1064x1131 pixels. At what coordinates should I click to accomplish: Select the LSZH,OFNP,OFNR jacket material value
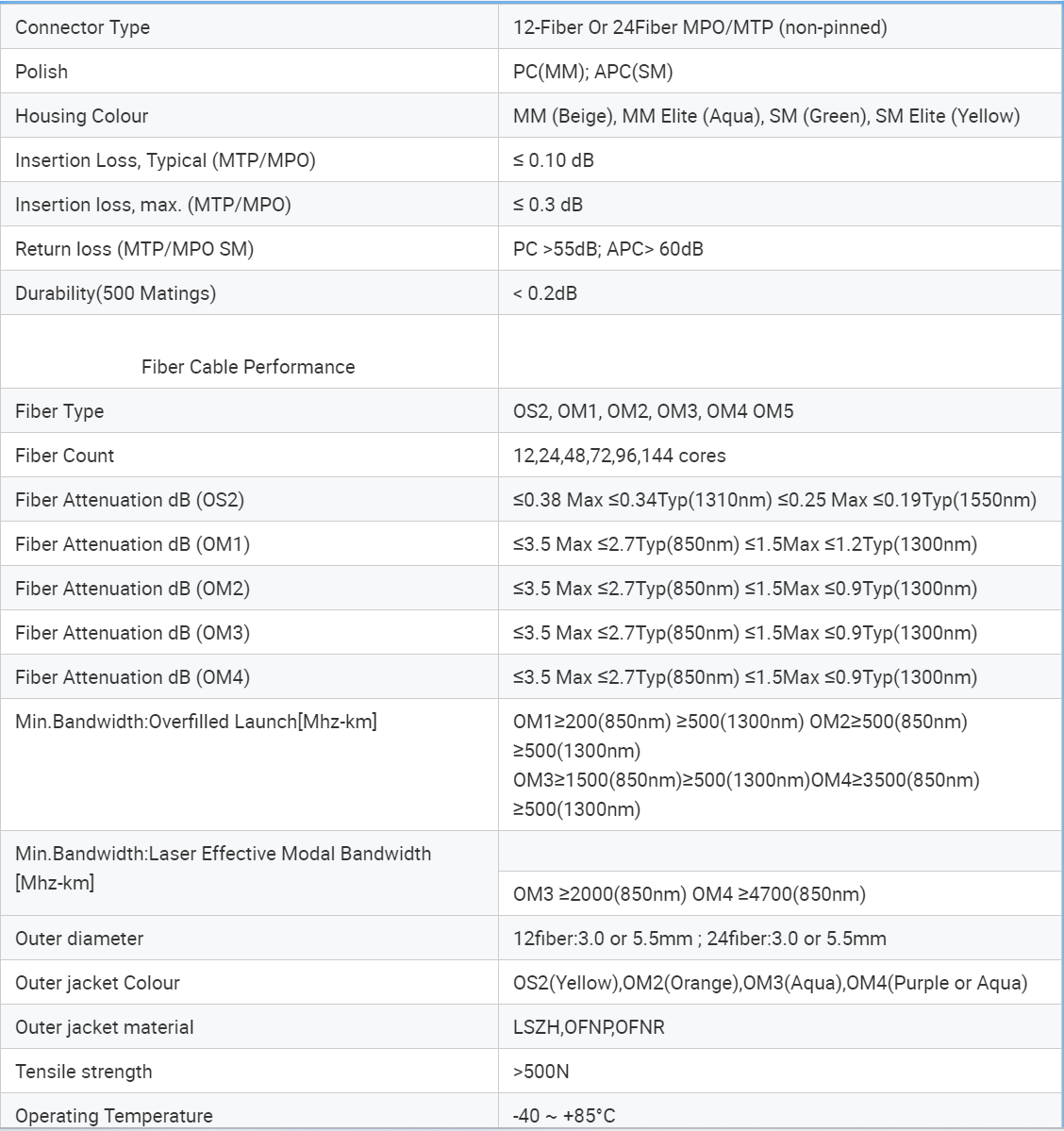coord(589,1027)
